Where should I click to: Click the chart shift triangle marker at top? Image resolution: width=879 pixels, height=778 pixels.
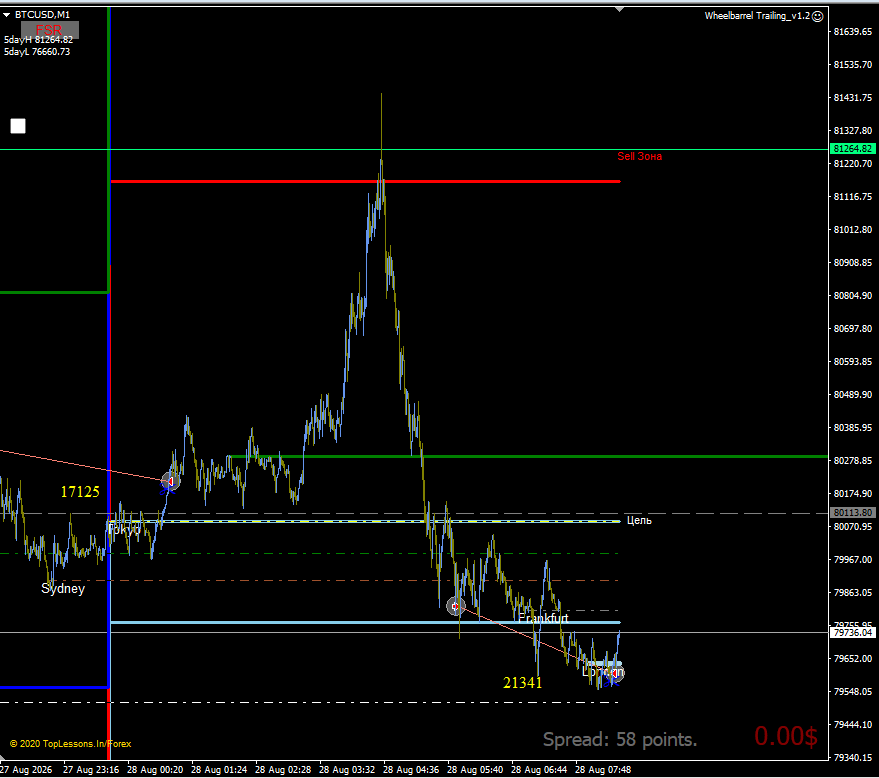(x=619, y=10)
